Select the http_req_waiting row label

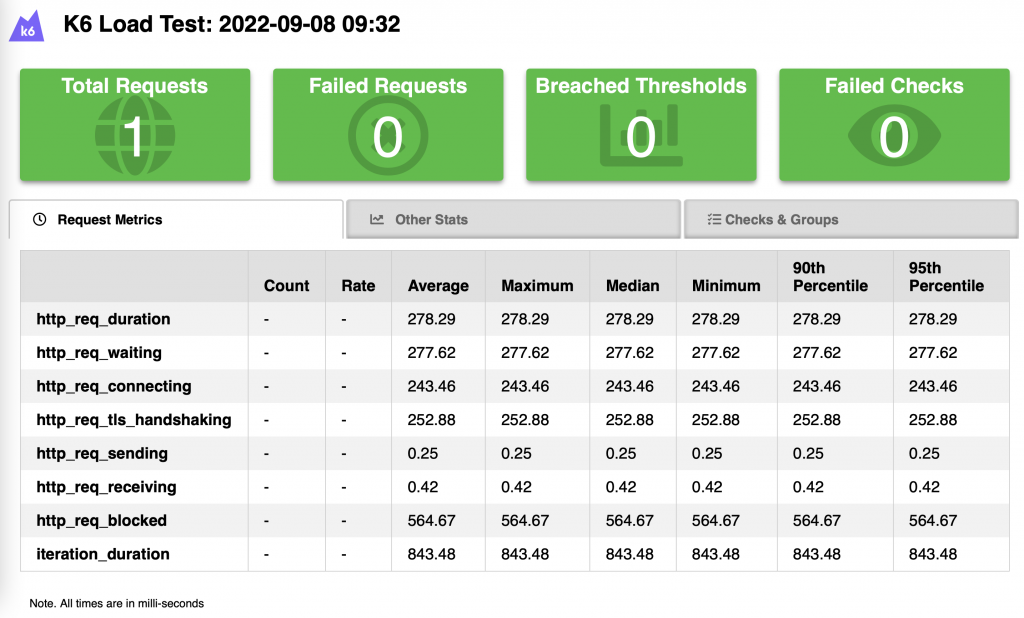point(99,353)
